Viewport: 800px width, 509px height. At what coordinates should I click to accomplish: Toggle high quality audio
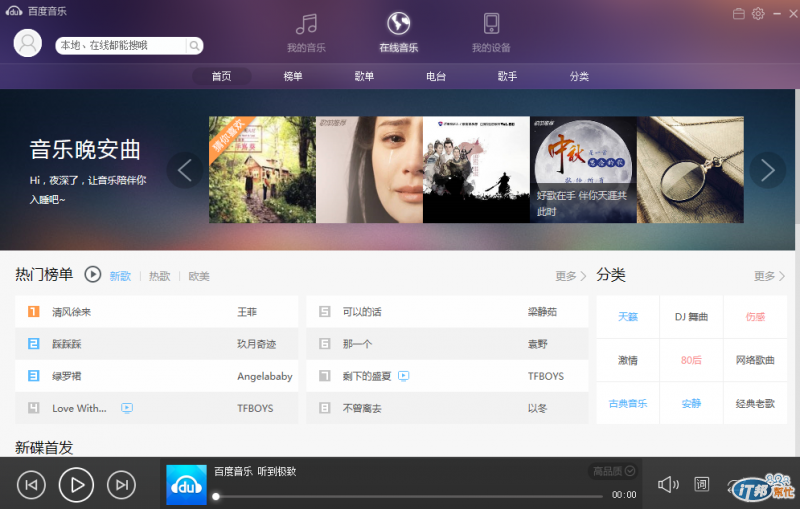(614, 471)
